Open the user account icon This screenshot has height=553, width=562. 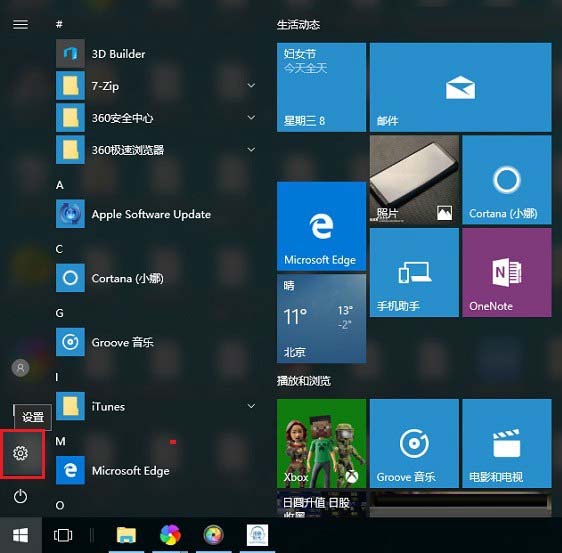(x=20, y=368)
